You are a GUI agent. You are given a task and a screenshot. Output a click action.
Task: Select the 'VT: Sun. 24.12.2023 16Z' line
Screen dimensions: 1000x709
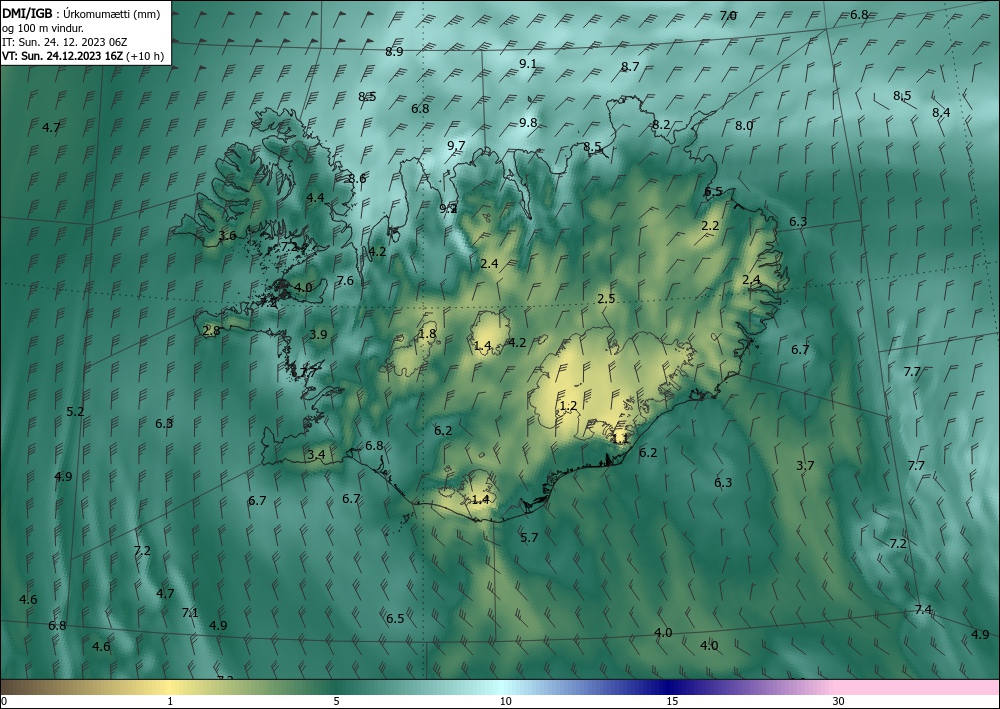[x=62, y=56]
